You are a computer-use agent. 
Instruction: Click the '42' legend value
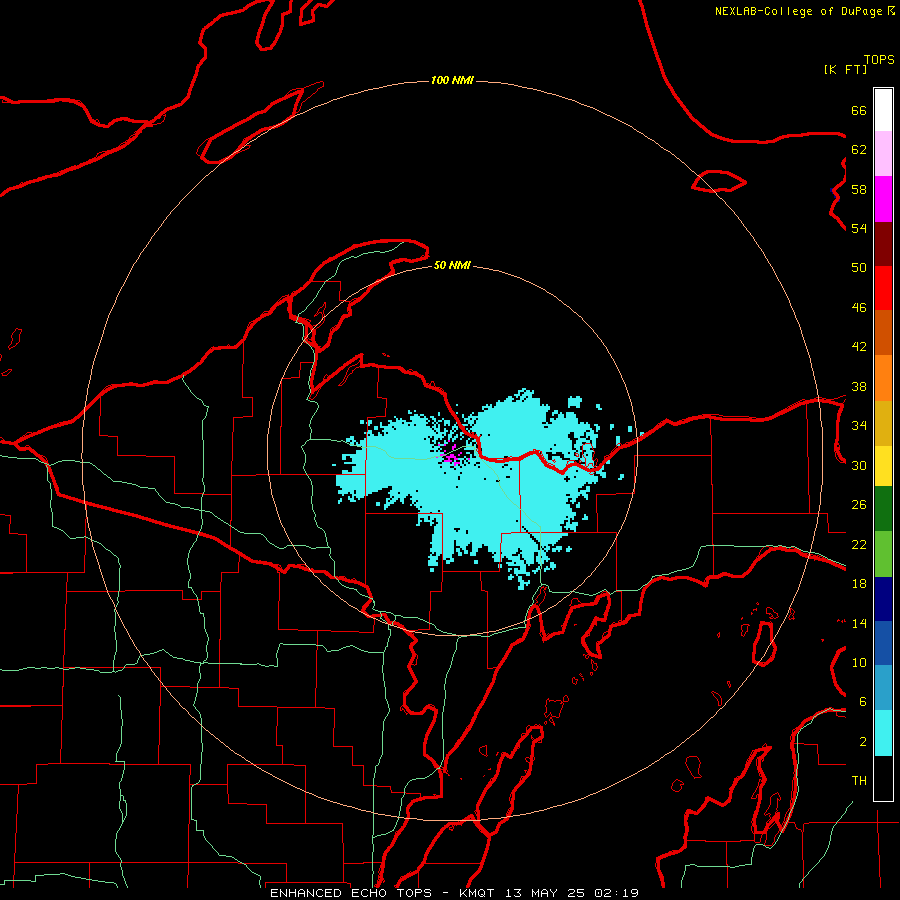(x=859, y=347)
